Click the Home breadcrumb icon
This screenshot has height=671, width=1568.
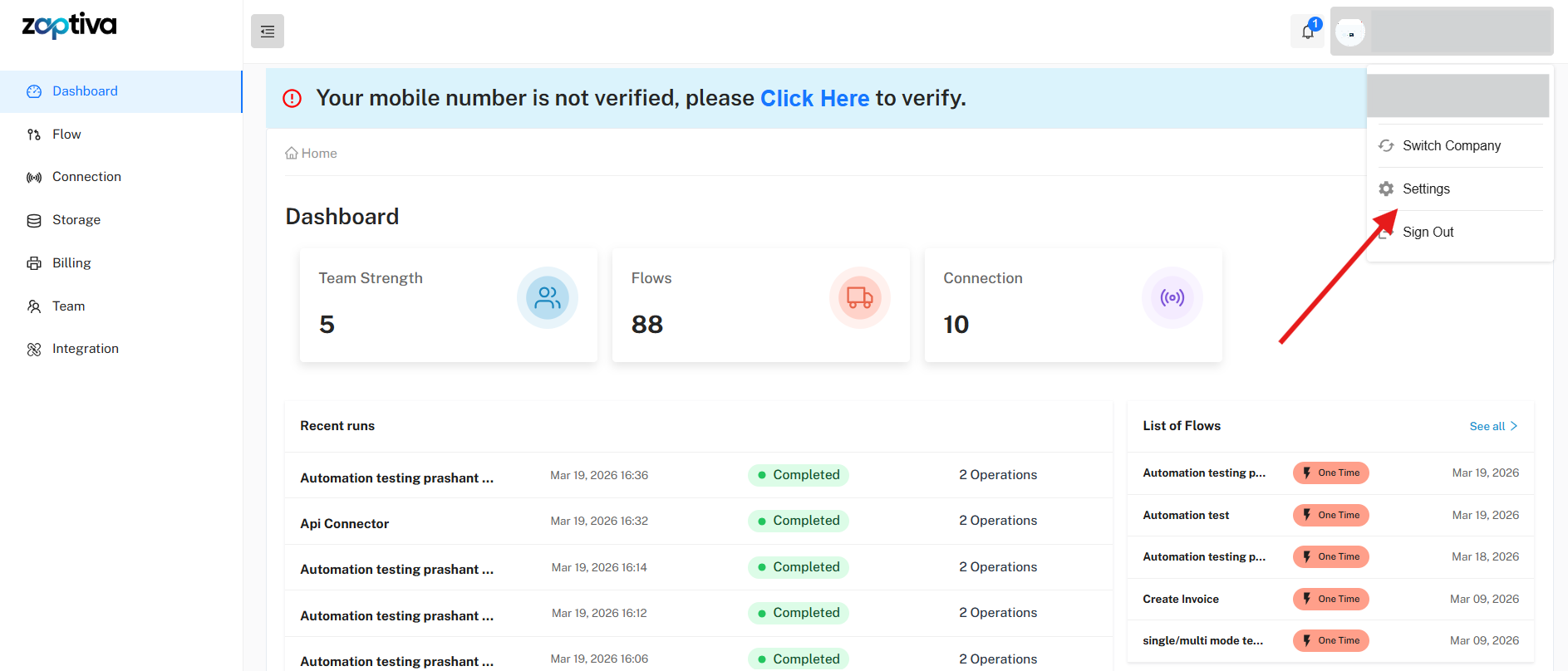point(292,154)
